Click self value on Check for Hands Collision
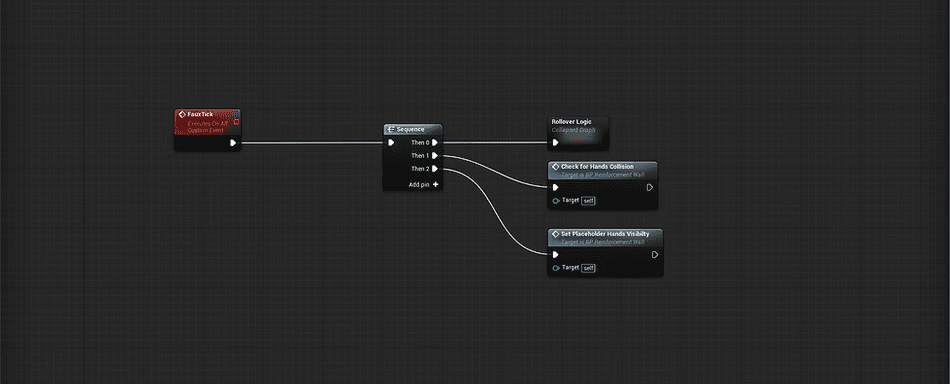The width and height of the screenshot is (950, 384). point(588,200)
